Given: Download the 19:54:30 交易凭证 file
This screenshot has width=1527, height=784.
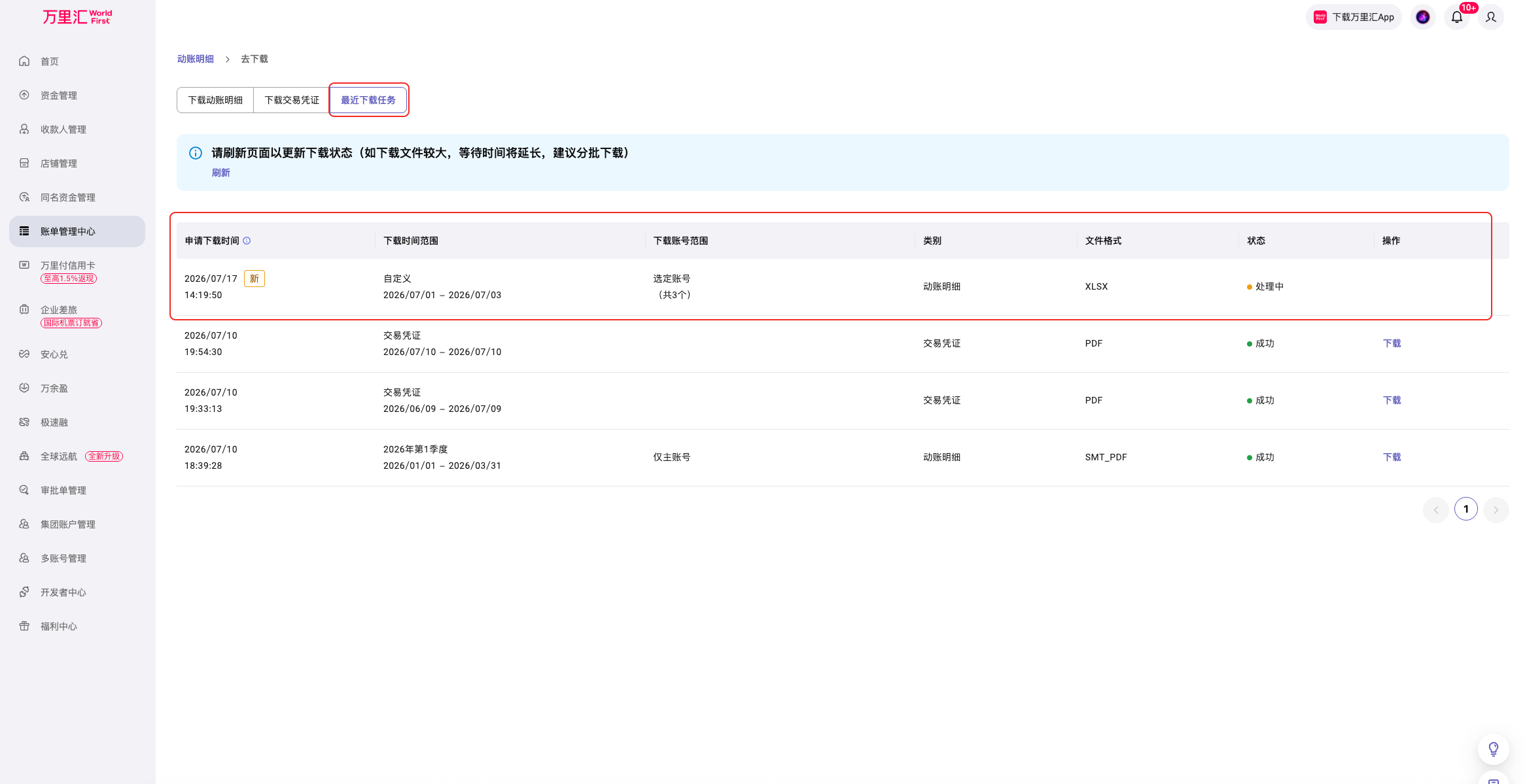Looking at the screenshot, I should pyautogui.click(x=1392, y=343).
